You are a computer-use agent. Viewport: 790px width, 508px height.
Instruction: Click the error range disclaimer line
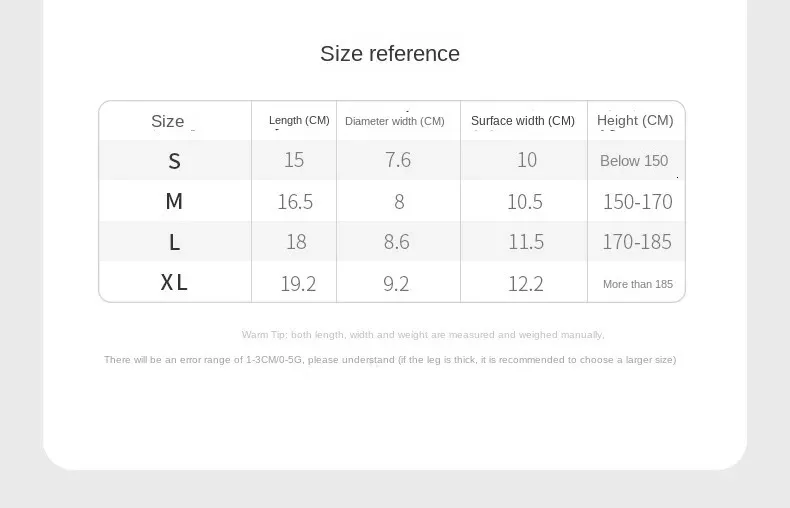point(390,360)
